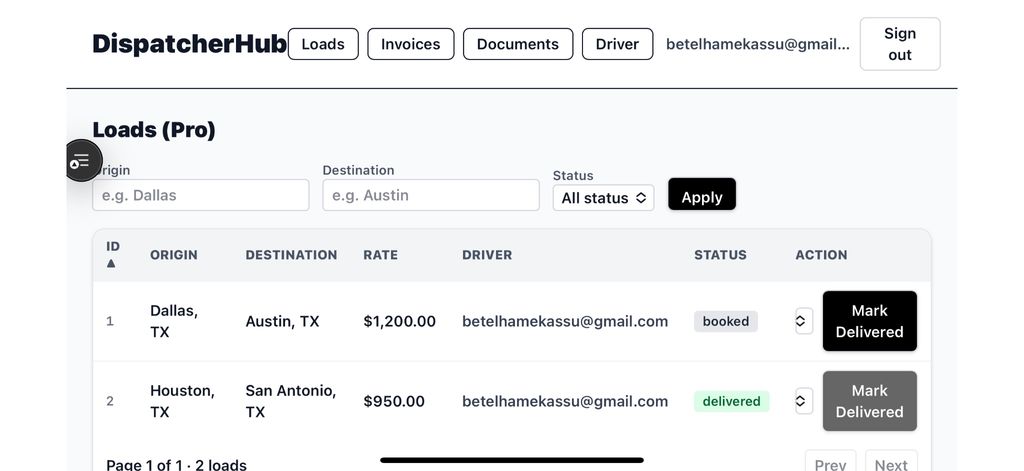The image size is (1024, 471).
Task: Click the booked status badge
Action: (x=726, y=321)
